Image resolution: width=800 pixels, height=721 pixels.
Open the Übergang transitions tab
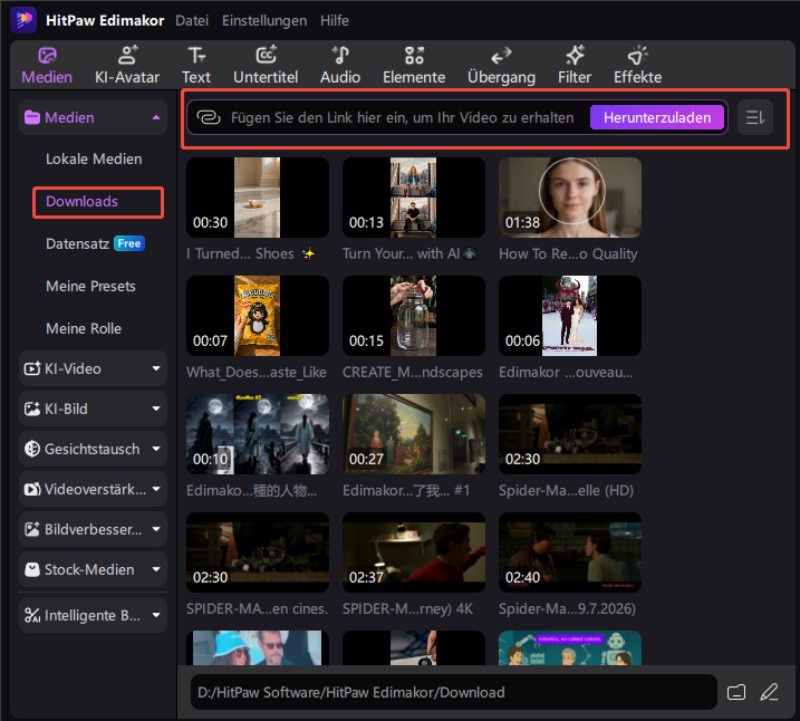click(x=502, y=65)
